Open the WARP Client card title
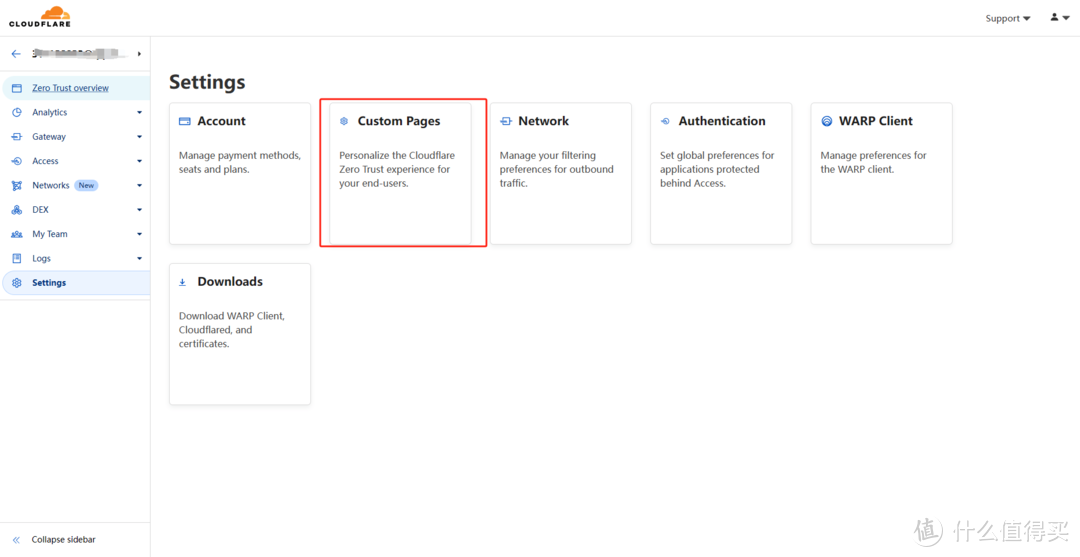 (x=875, y=121)
